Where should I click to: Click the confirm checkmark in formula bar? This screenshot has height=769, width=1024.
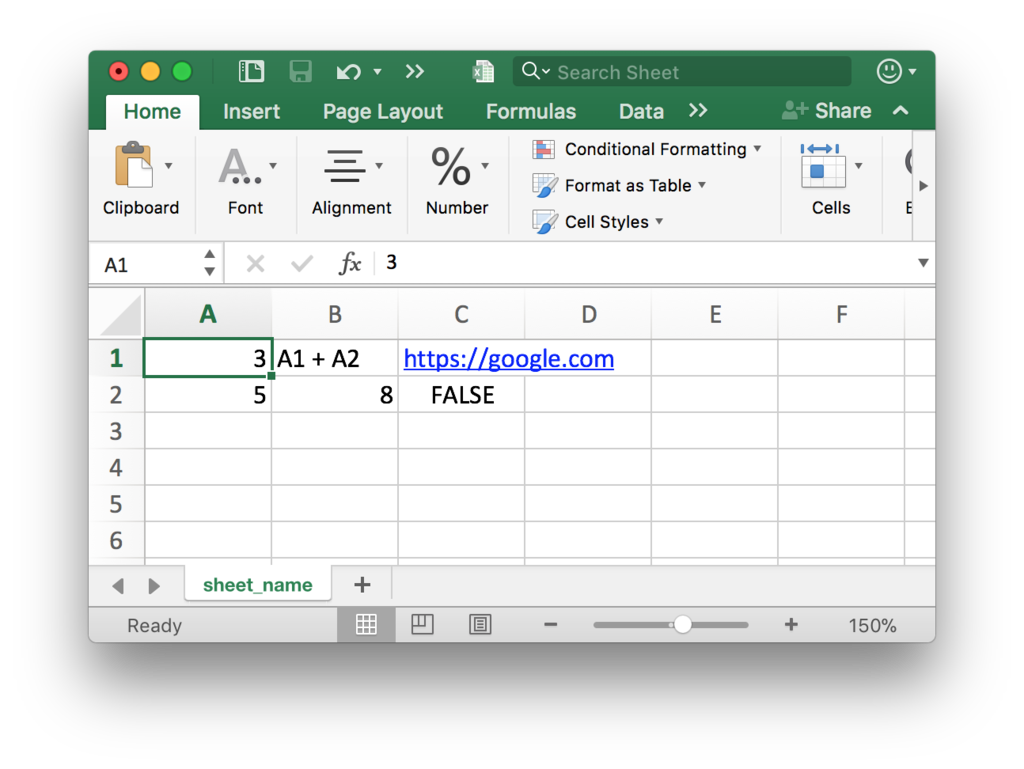[x=302, y=264]
